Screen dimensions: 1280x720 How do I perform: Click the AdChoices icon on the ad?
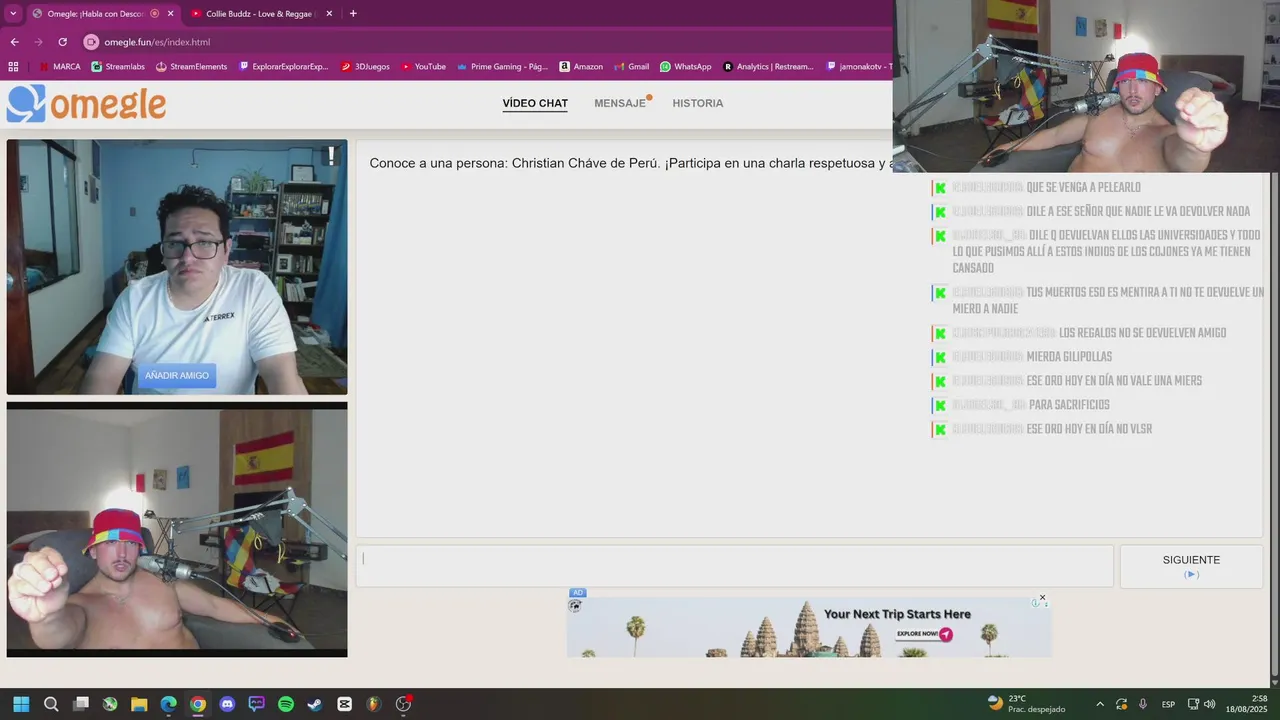pyautogui.click(x=1036, y=603)
